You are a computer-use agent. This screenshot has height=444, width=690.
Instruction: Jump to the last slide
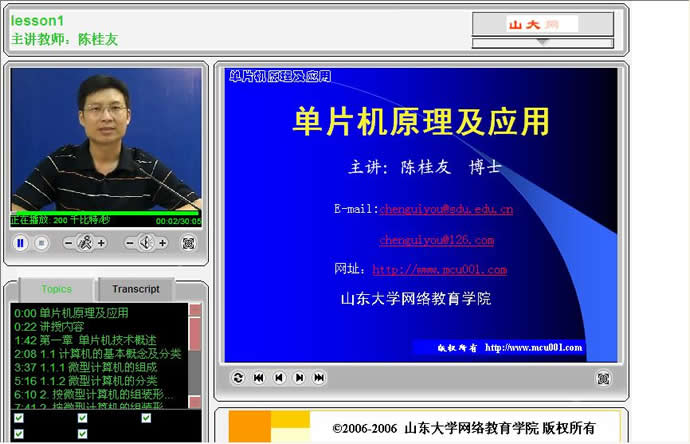(x=319, y=378)
